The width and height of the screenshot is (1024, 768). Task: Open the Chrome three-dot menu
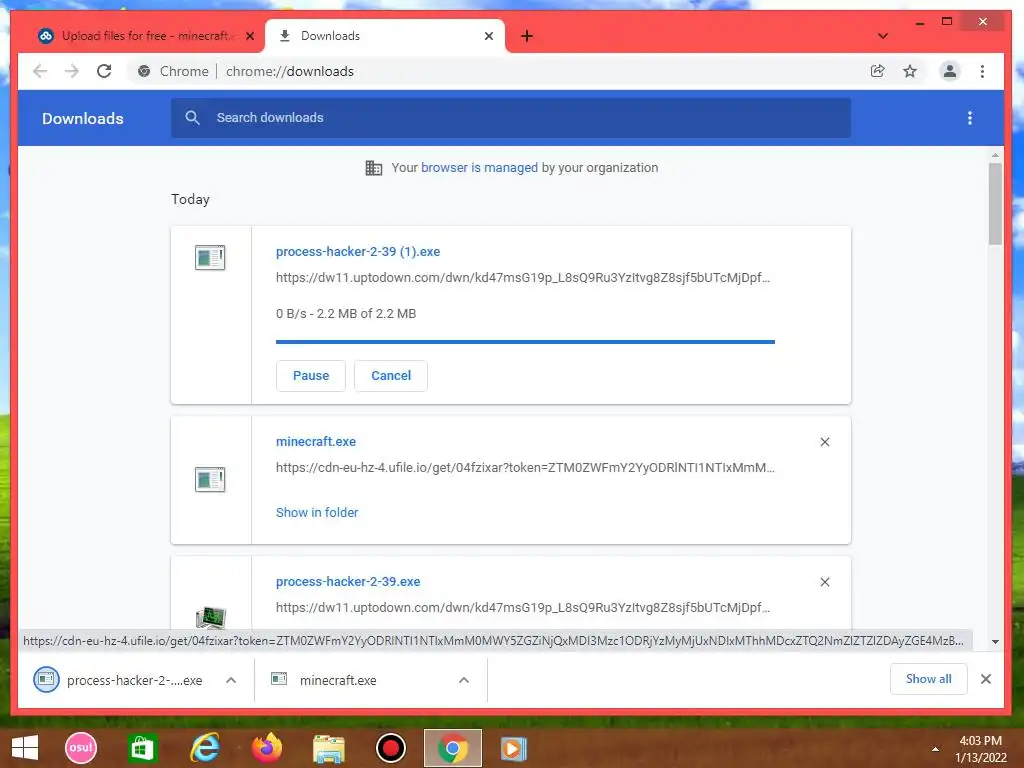click(982, 71)
